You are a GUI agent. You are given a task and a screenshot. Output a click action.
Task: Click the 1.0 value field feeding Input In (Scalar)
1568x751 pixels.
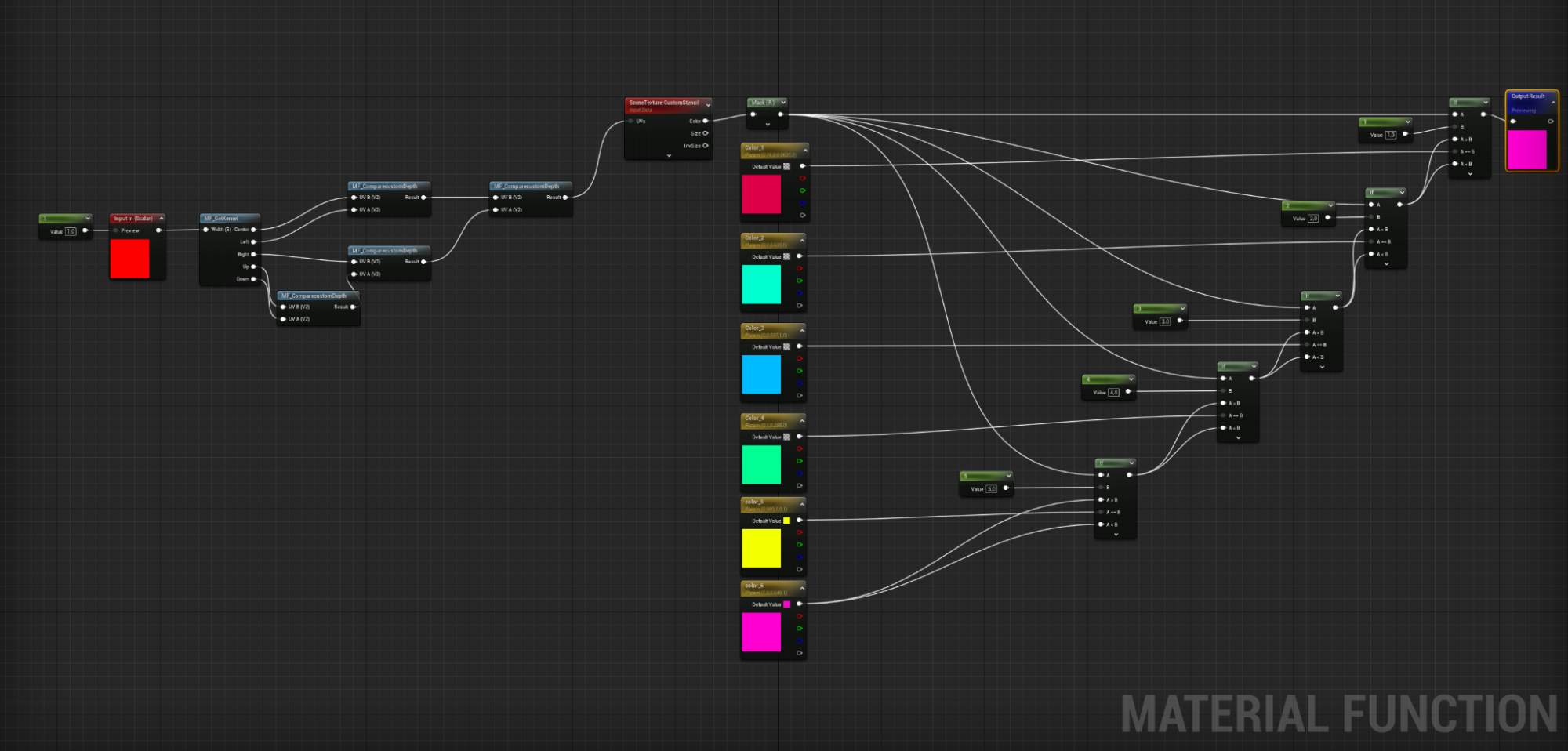(x=71, y=231)
